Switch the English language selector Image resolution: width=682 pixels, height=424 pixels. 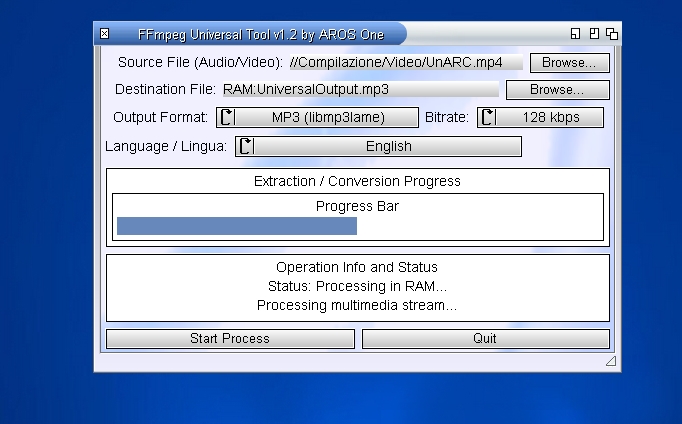(x=378, y=147)
